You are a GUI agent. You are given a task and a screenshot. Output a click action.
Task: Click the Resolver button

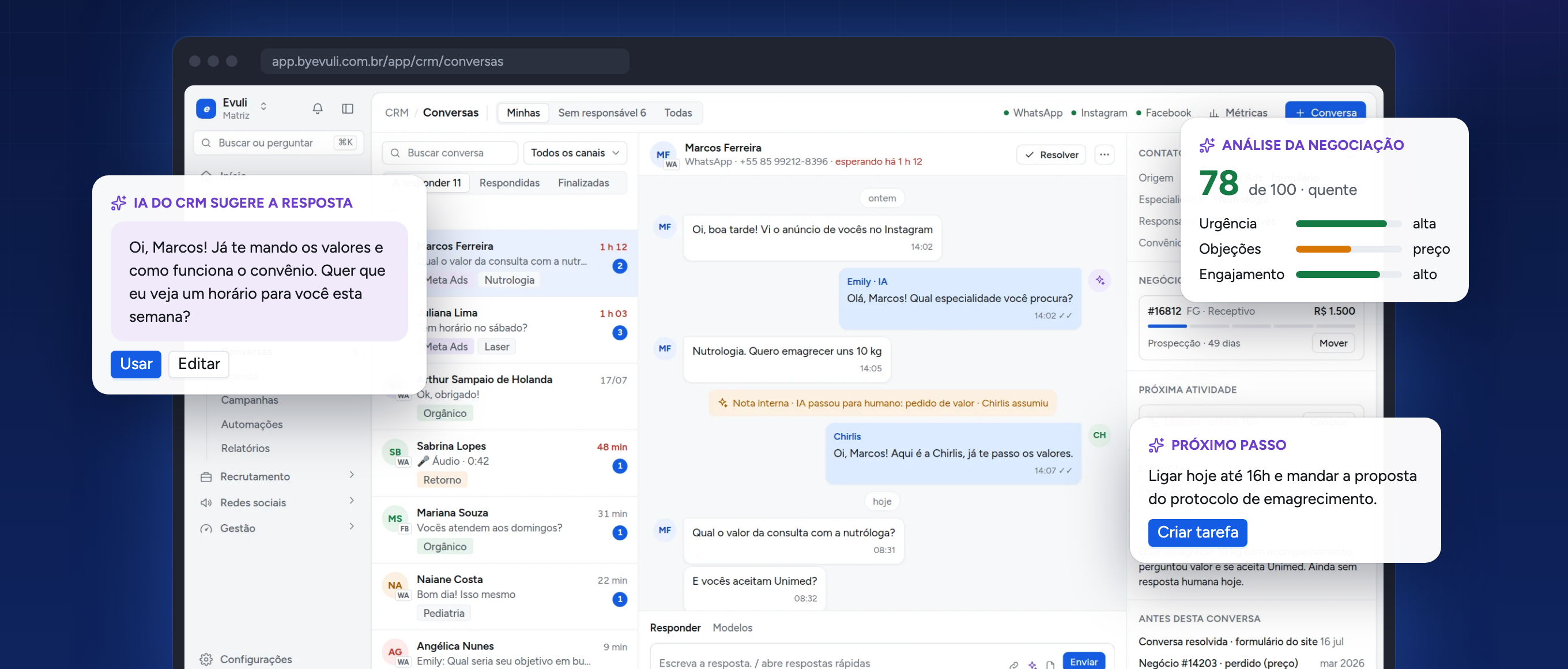point(1051,155)
